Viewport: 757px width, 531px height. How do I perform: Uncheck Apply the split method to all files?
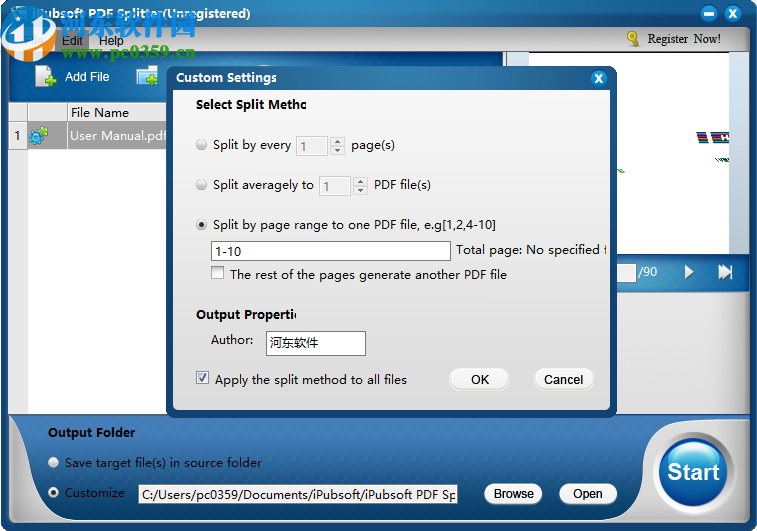[203, 378]
